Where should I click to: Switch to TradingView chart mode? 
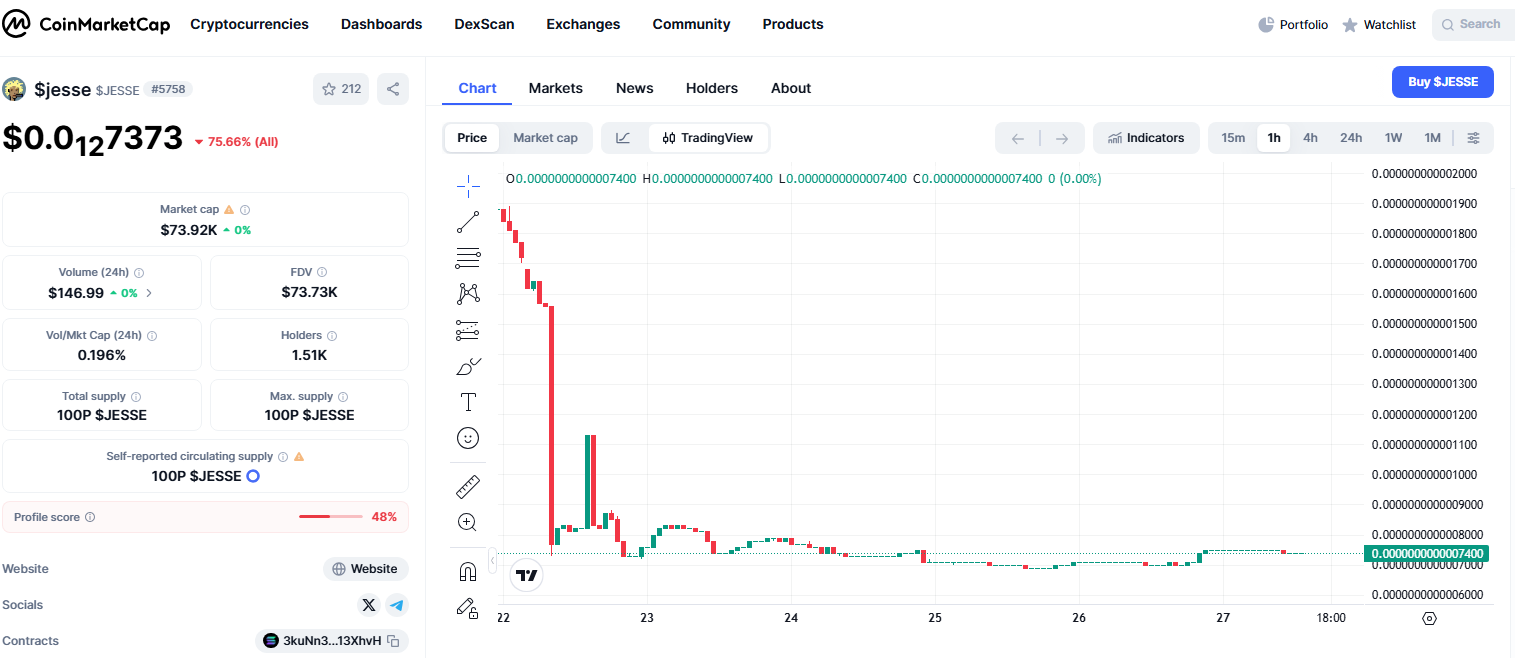point(708,138)
